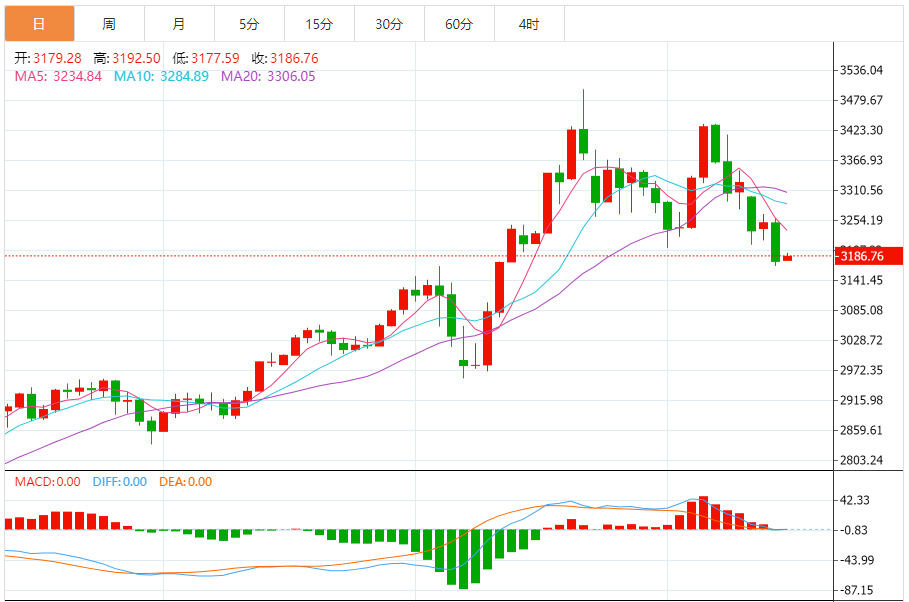Image resolution: width=909 pixels, height=602 pixels.
Task: Click the tallest MACD green histogram bar
Action: coord(463,559)
